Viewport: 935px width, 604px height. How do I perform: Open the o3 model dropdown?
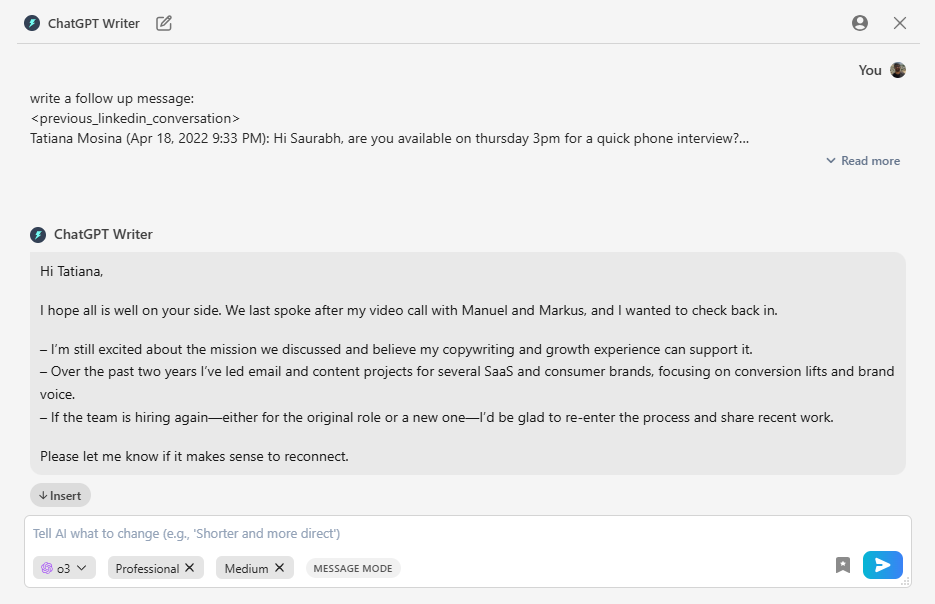[x=64, y=568]
